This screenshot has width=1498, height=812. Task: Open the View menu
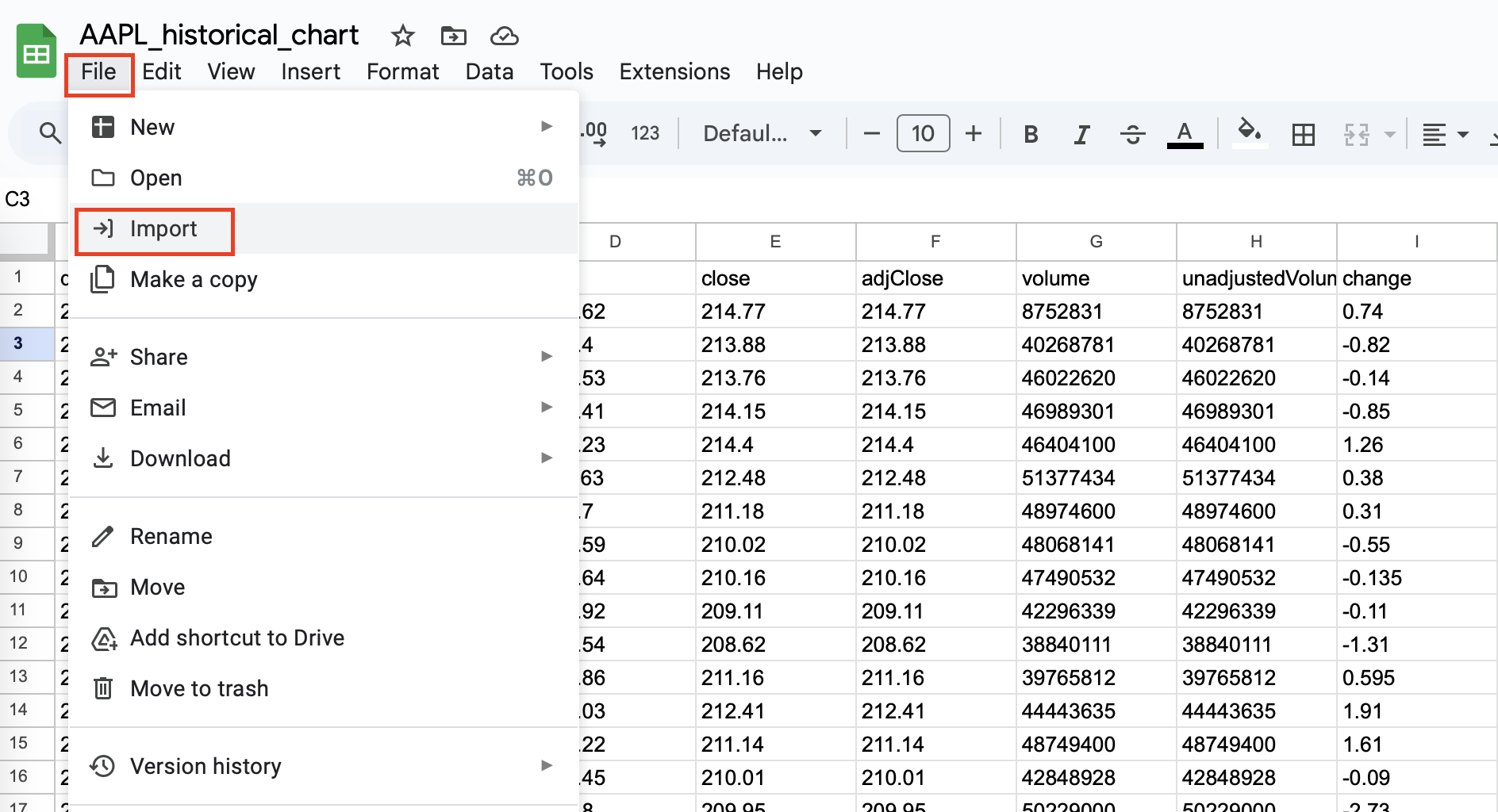coord(231,72)
